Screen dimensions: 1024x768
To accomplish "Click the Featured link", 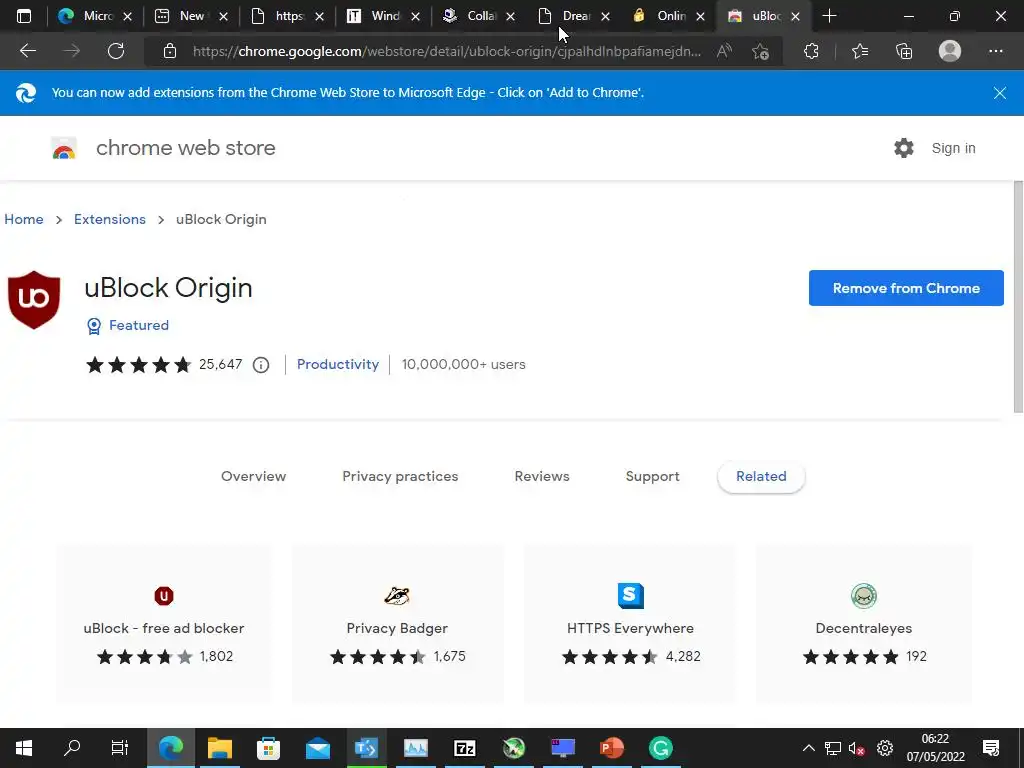I will (138, 325).
